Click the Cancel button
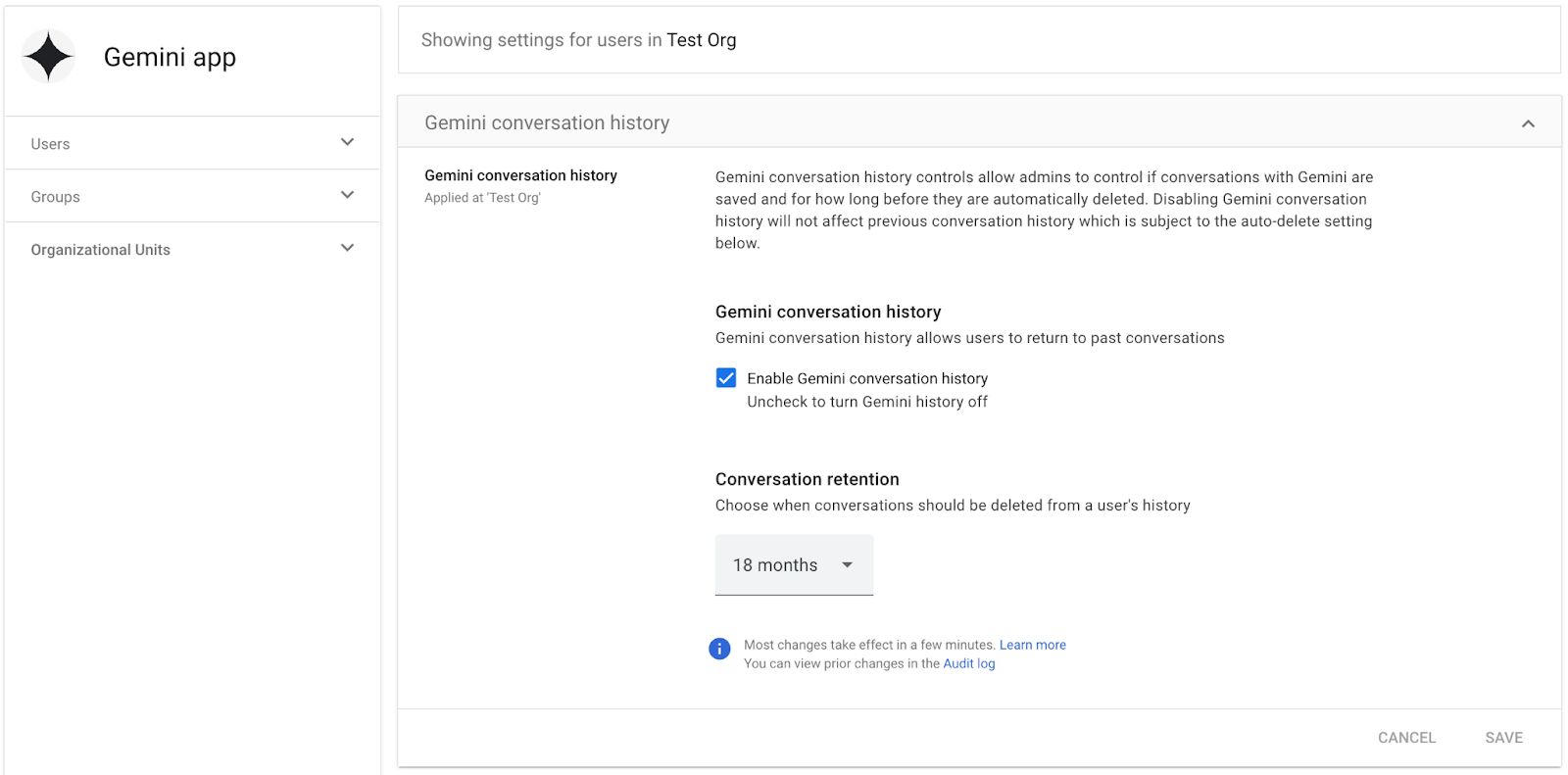 [x=1406, y=738]
